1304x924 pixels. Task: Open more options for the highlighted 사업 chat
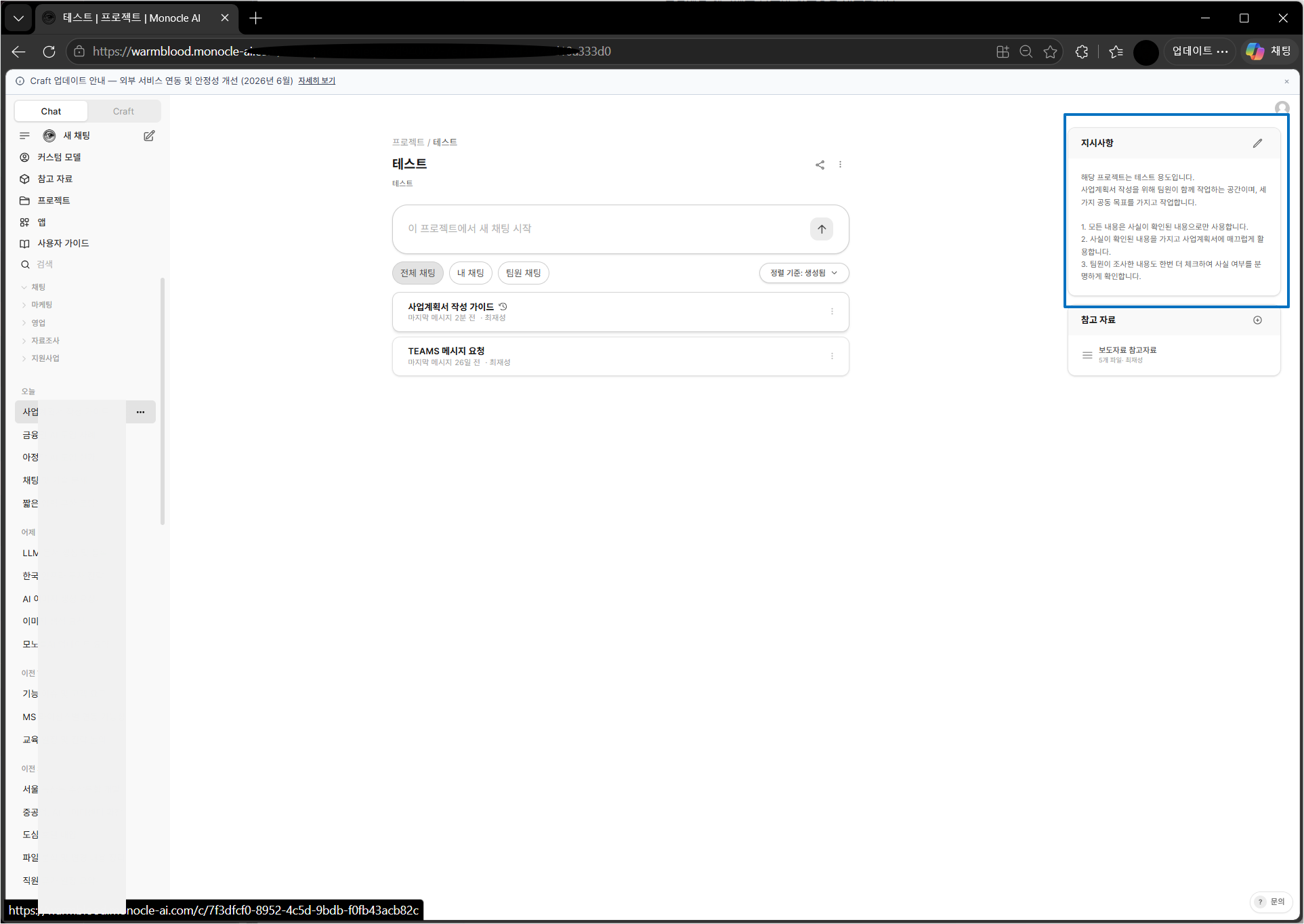tap(140, 412)
